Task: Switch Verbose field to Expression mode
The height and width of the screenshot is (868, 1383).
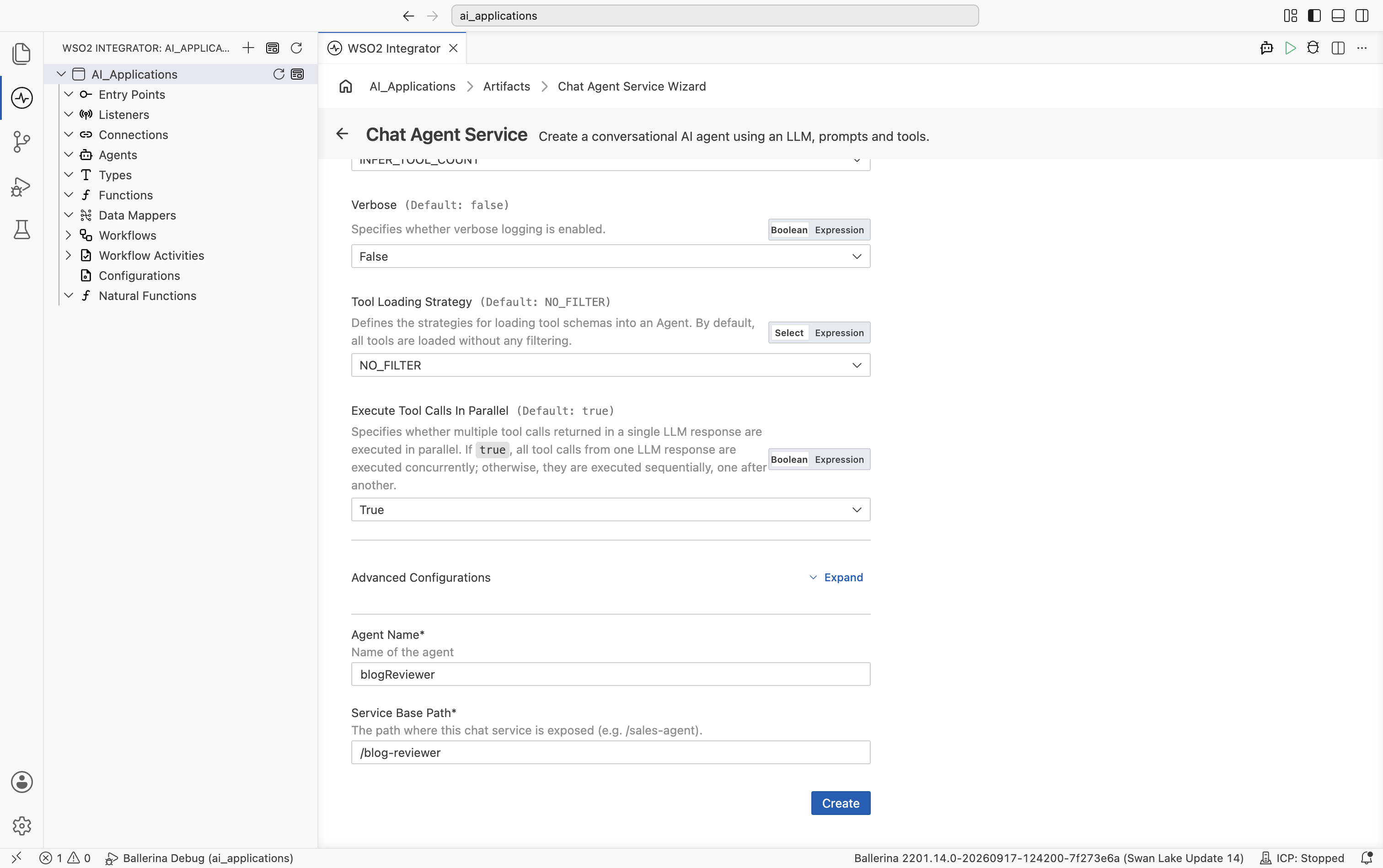Action: click(x=839, y=230)
